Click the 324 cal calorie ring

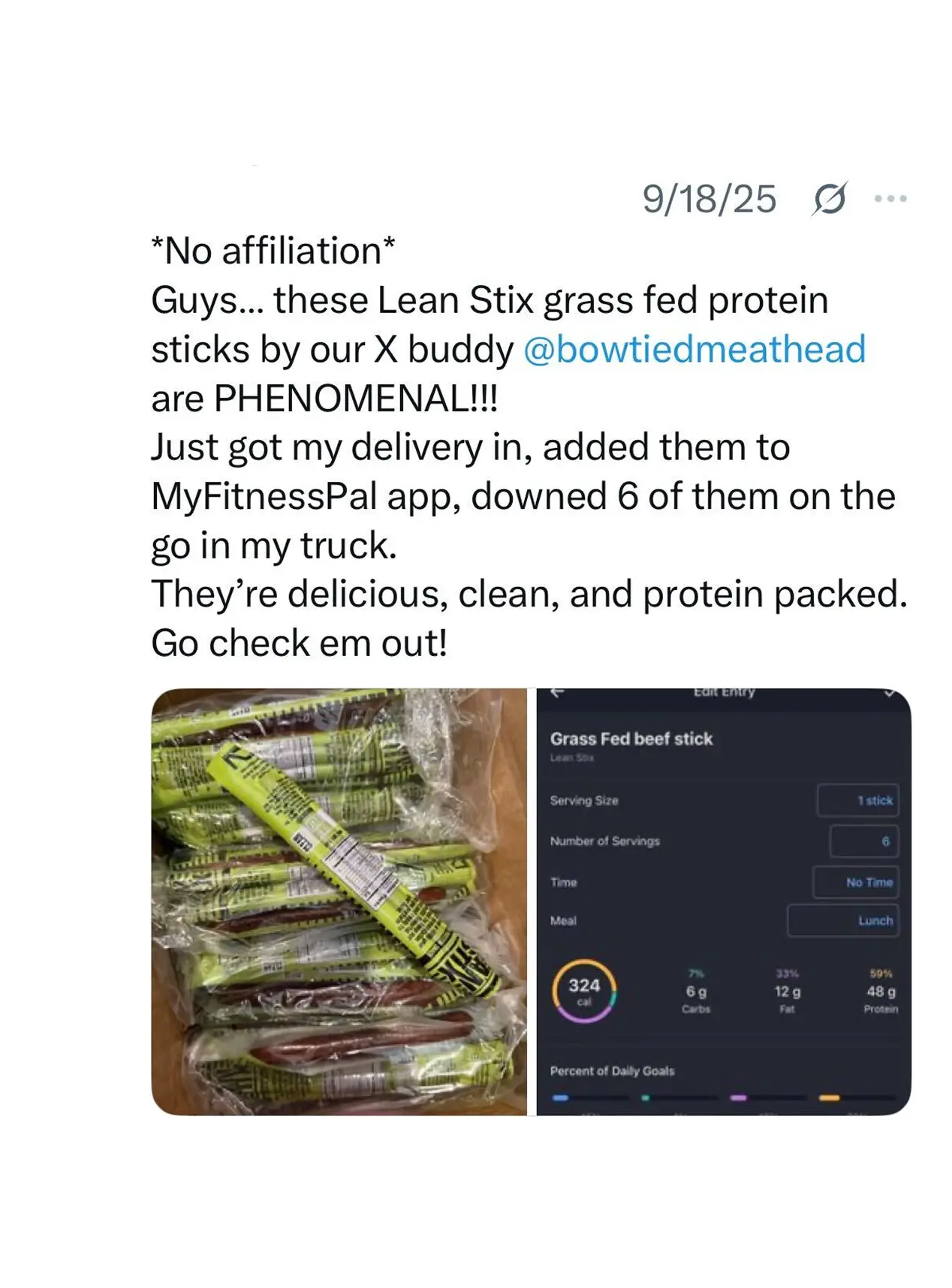[584, 991]
